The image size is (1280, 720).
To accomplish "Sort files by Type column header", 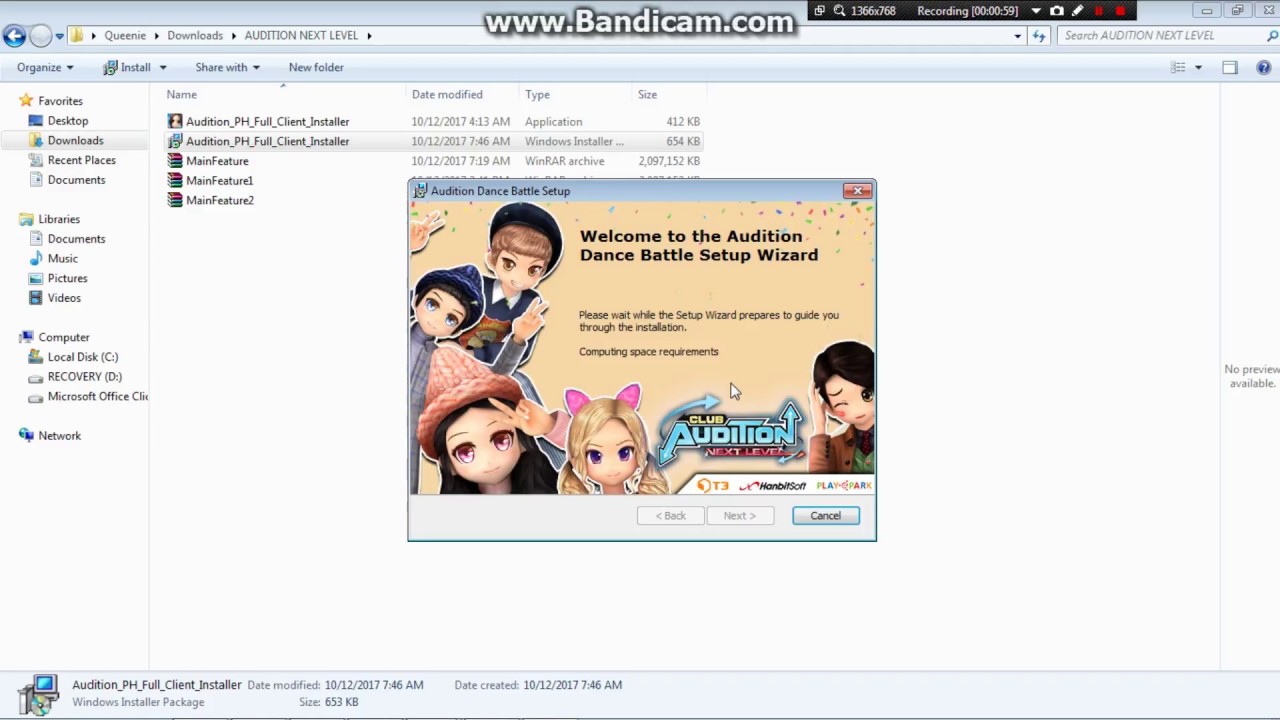I will tap(537, 94).
